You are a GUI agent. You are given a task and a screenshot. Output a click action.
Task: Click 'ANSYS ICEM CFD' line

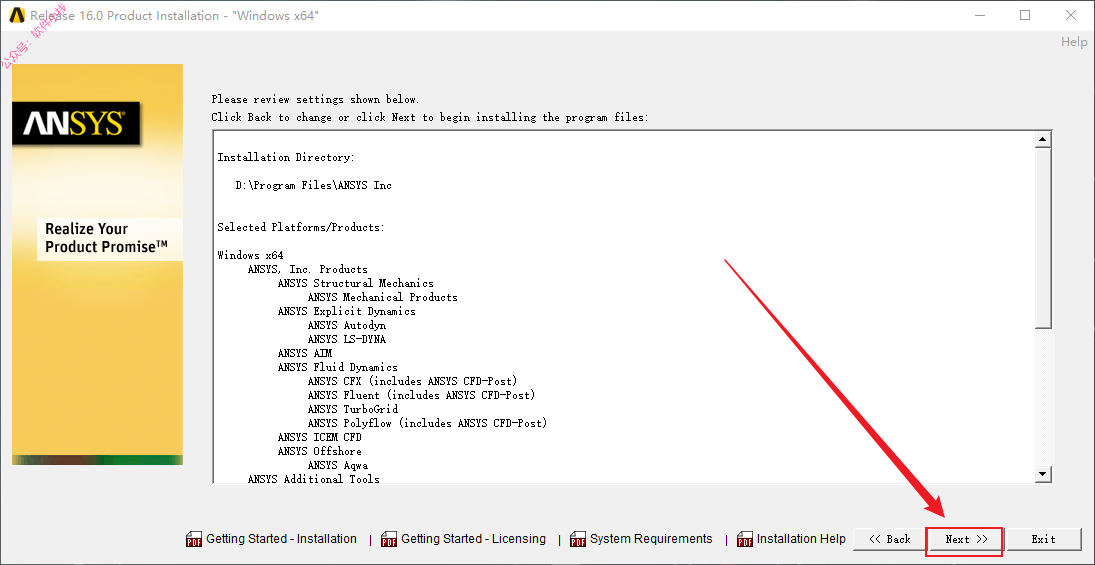pyautogui.click(x=319, y=437)
